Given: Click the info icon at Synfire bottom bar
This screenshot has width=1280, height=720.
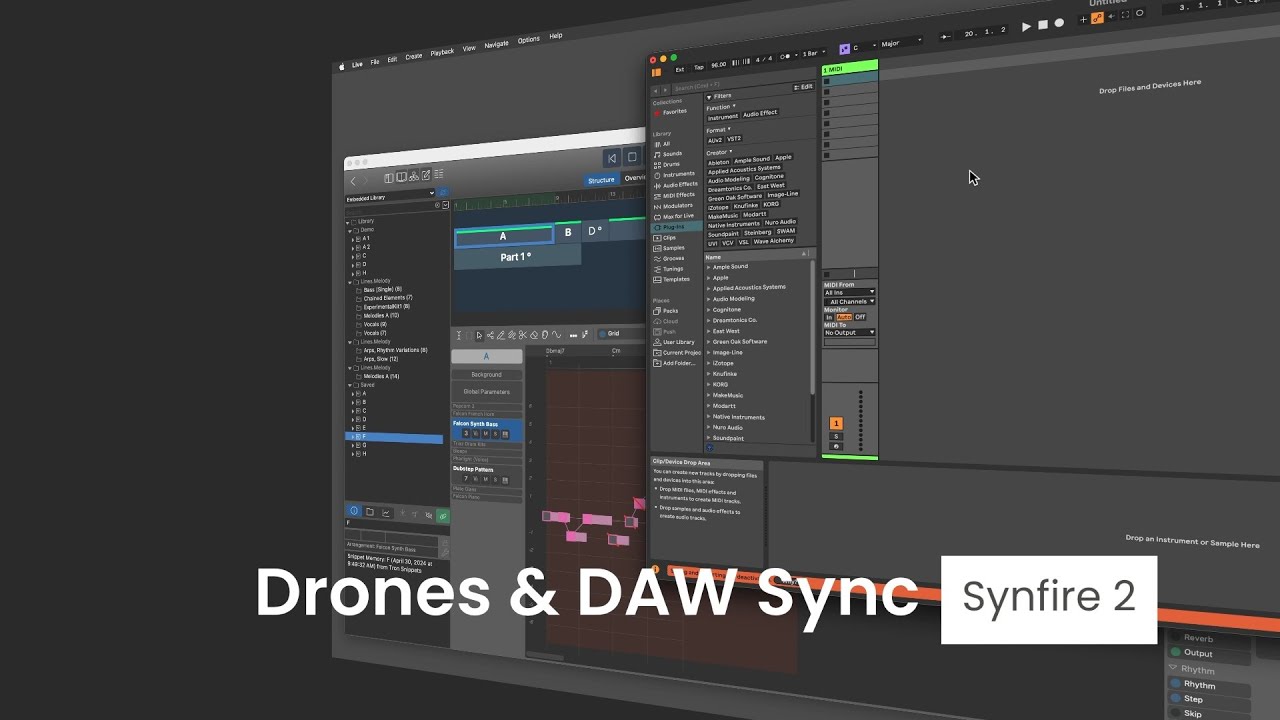Looking at the screenshot, I should [354, 512].
